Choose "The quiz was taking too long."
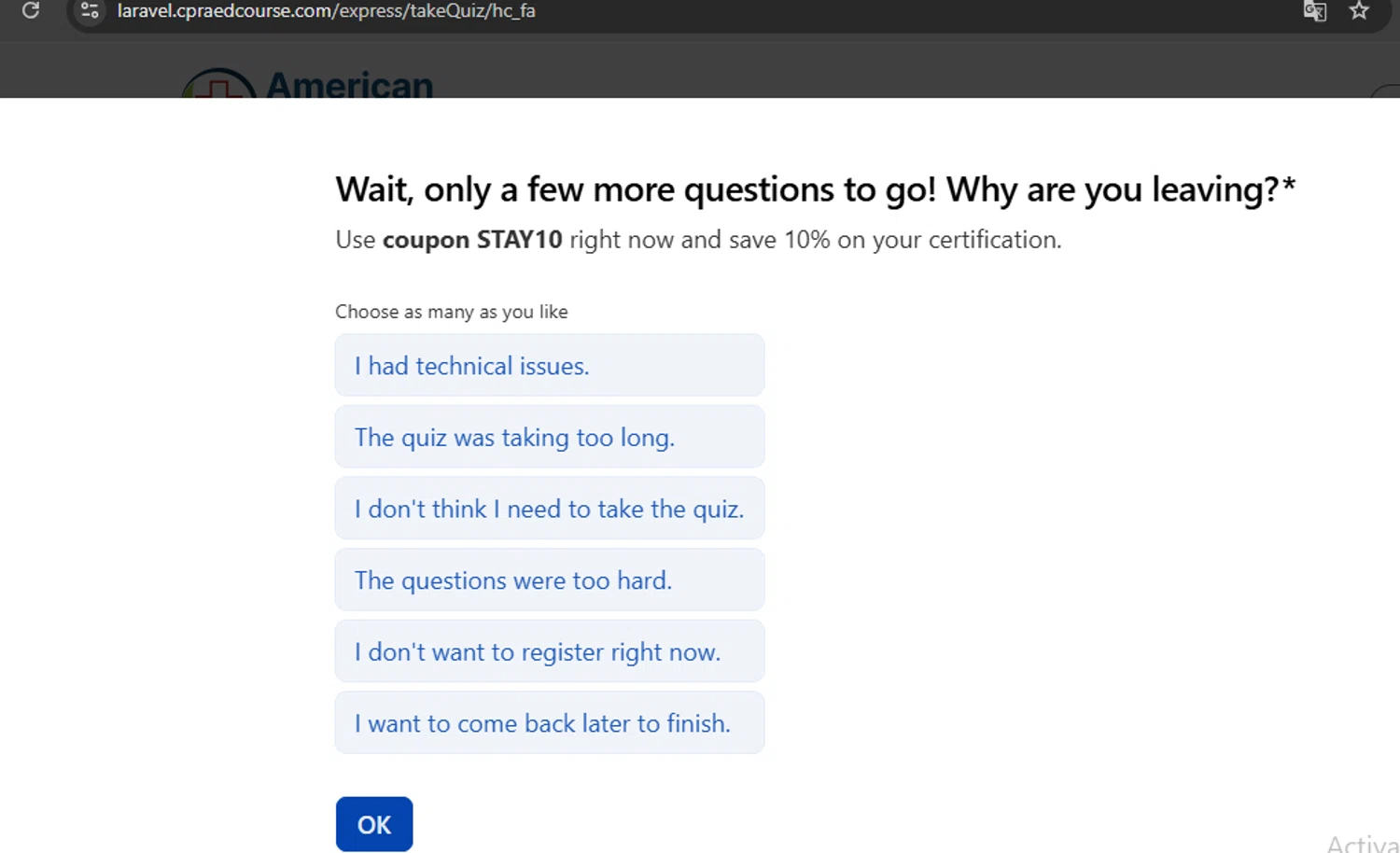Screen dimensions: 1400x853 tap(549, 437)
